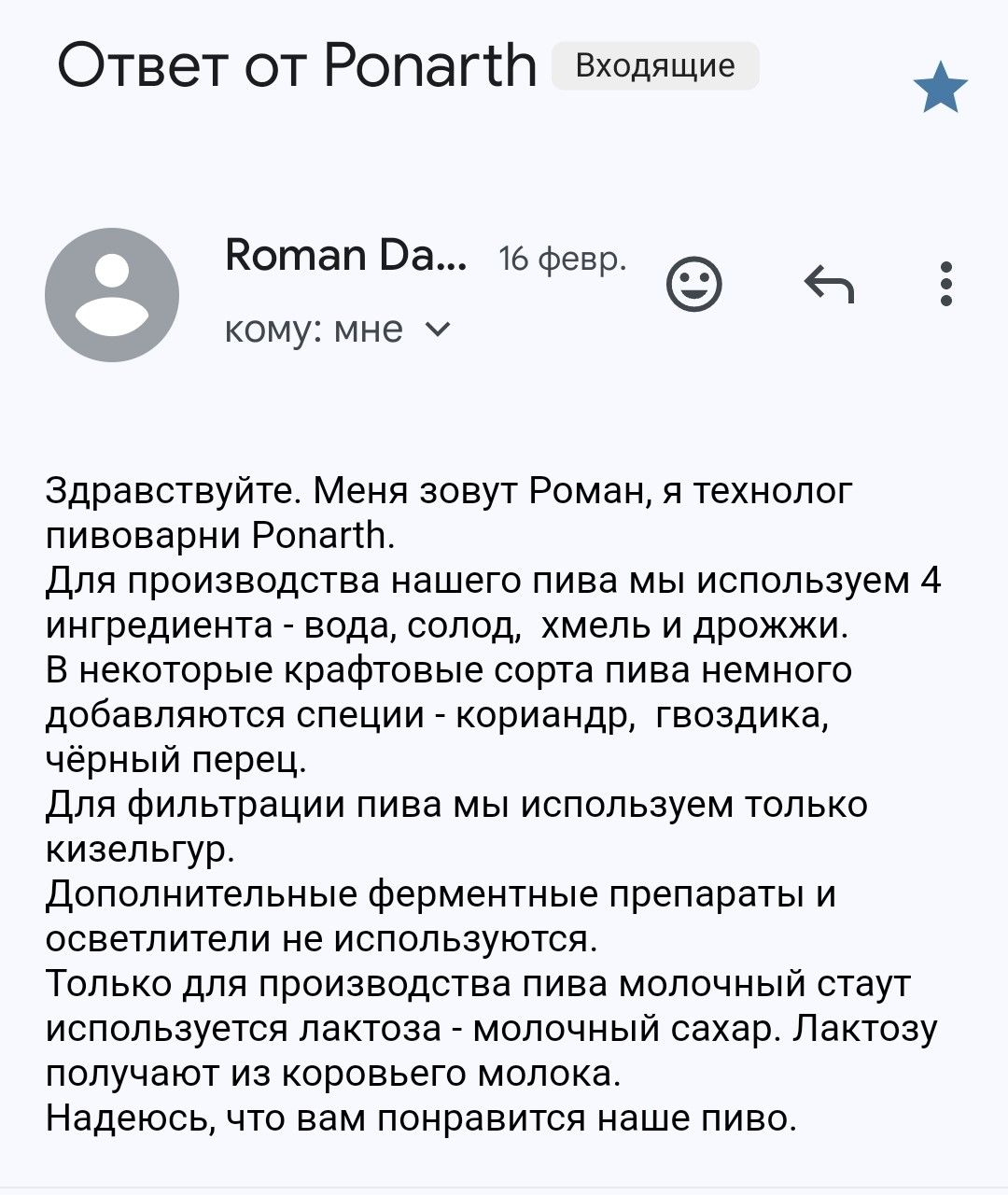Tap the line about ферментные препараты

[441, 894]
